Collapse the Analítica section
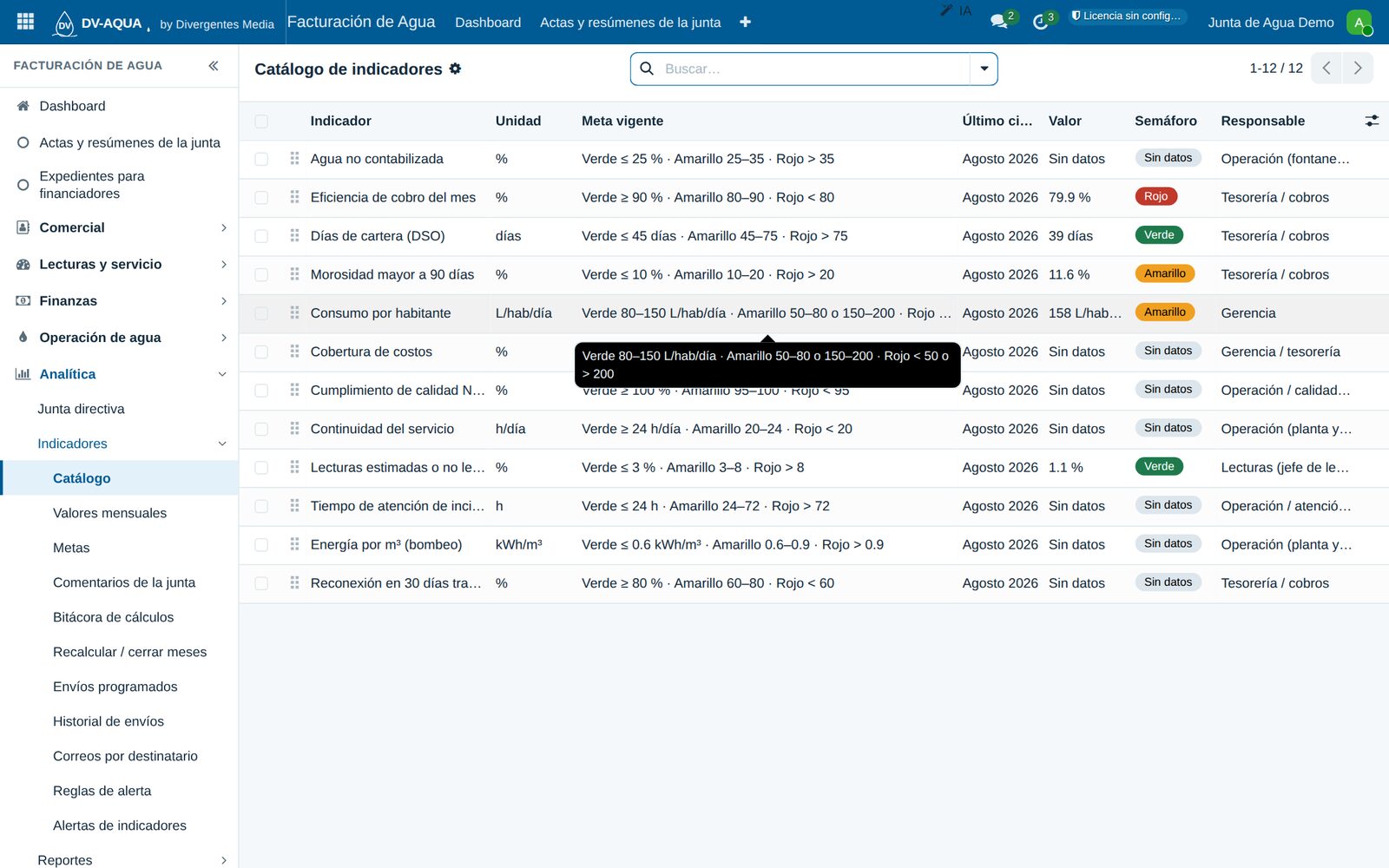 119,374
